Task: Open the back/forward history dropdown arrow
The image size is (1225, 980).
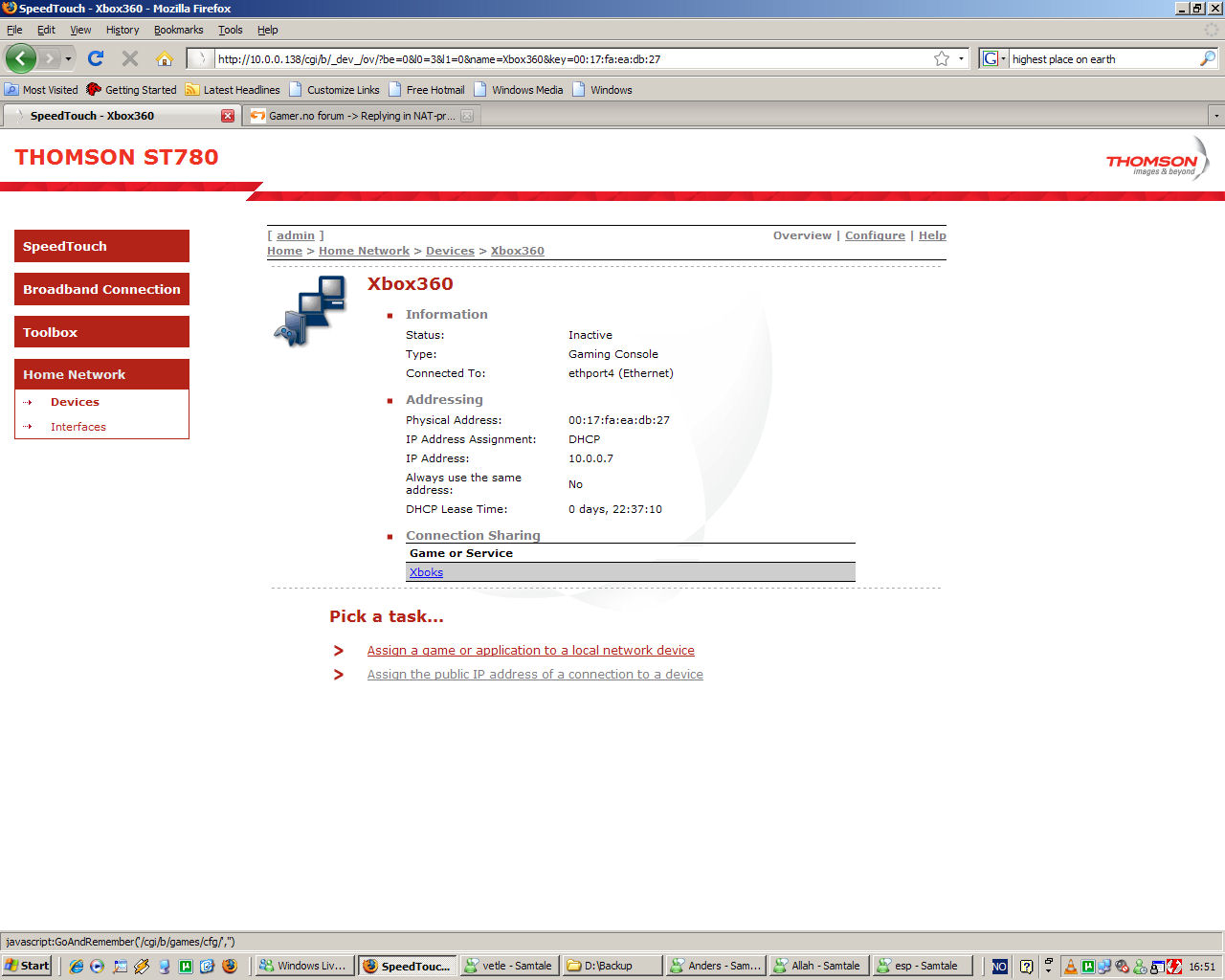Action: click(68, 58)
